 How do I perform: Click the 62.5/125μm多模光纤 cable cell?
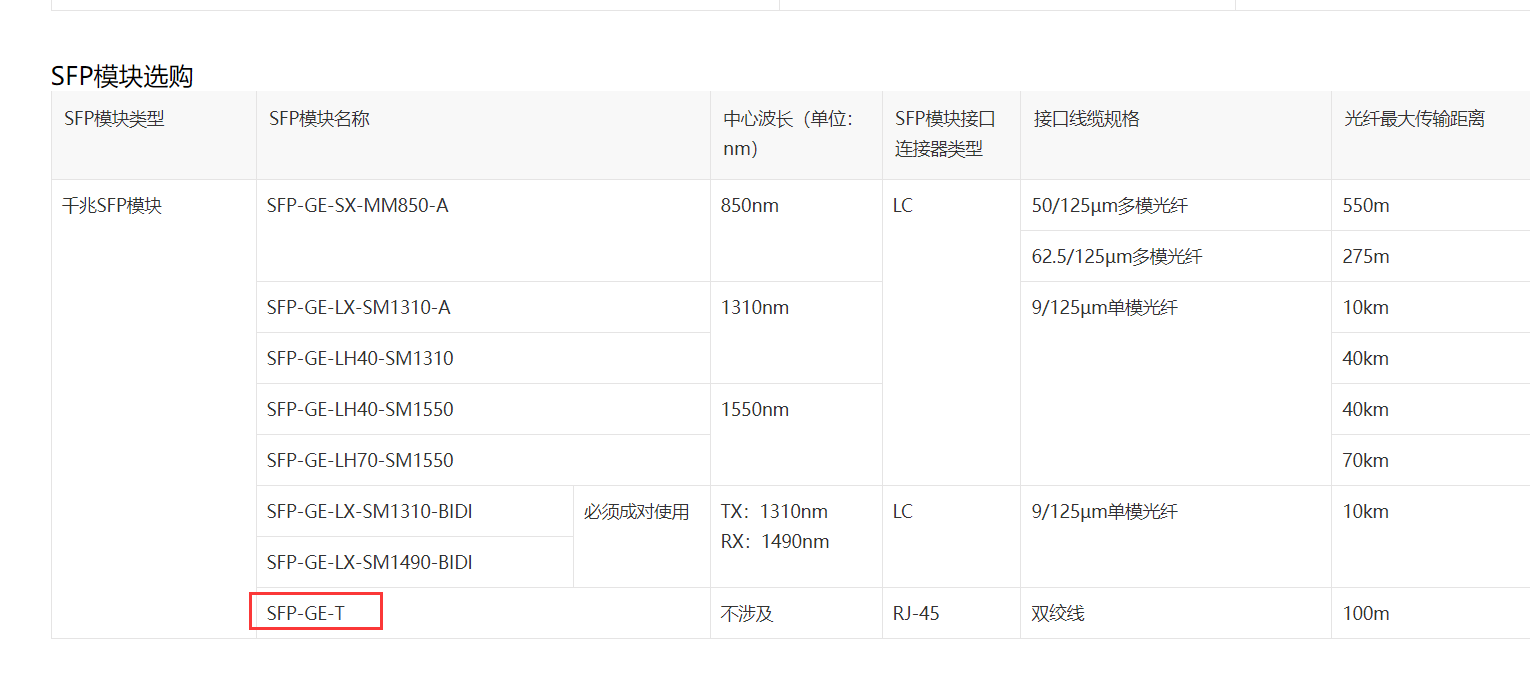coord(1117,257)
